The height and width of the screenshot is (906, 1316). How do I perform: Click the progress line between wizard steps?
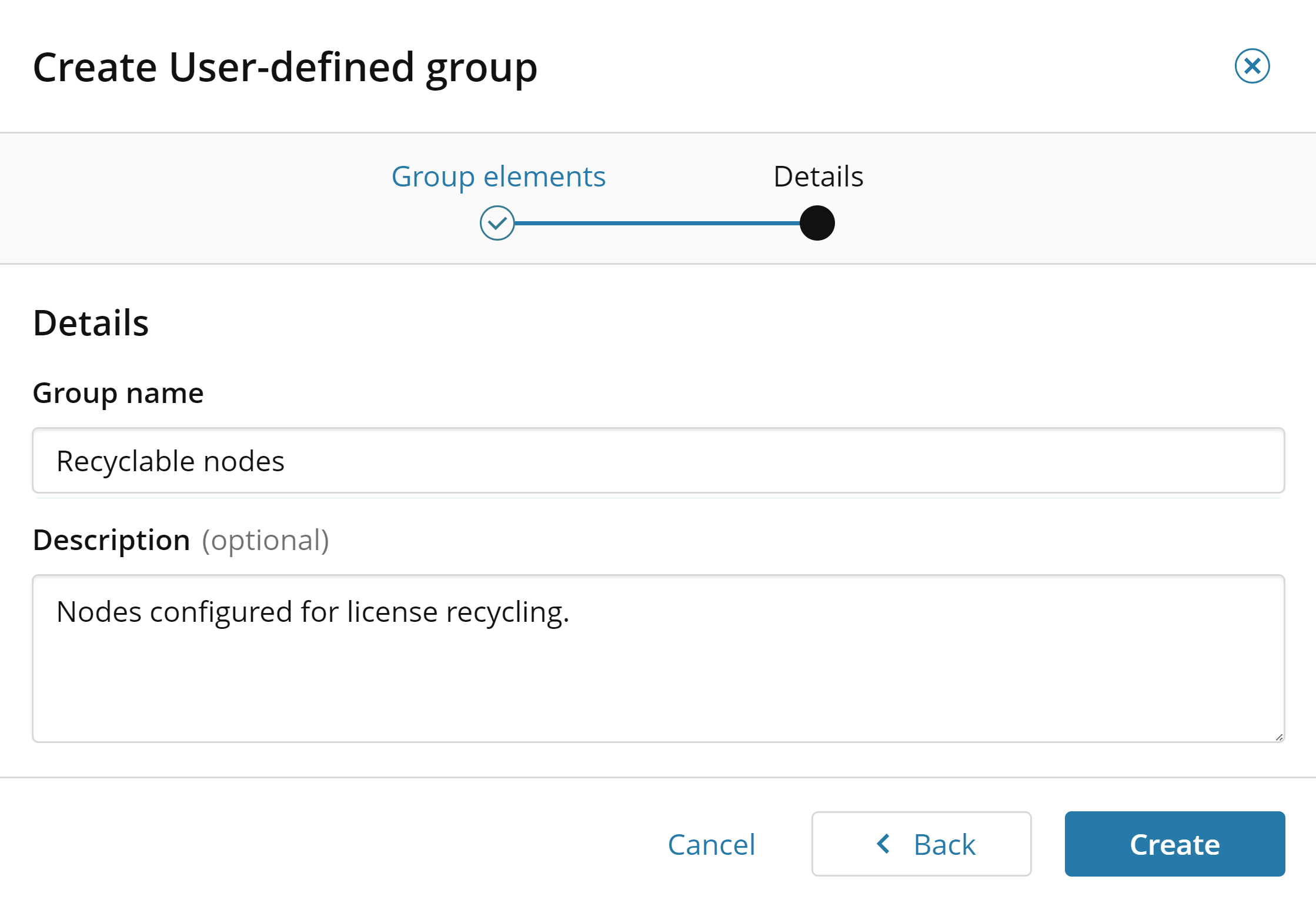(657, 223)
